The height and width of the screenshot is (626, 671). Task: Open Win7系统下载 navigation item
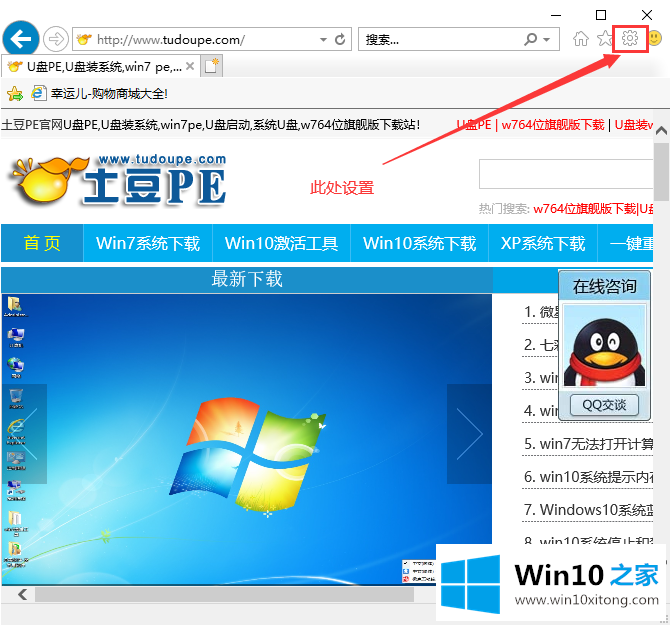click(148, 243)
